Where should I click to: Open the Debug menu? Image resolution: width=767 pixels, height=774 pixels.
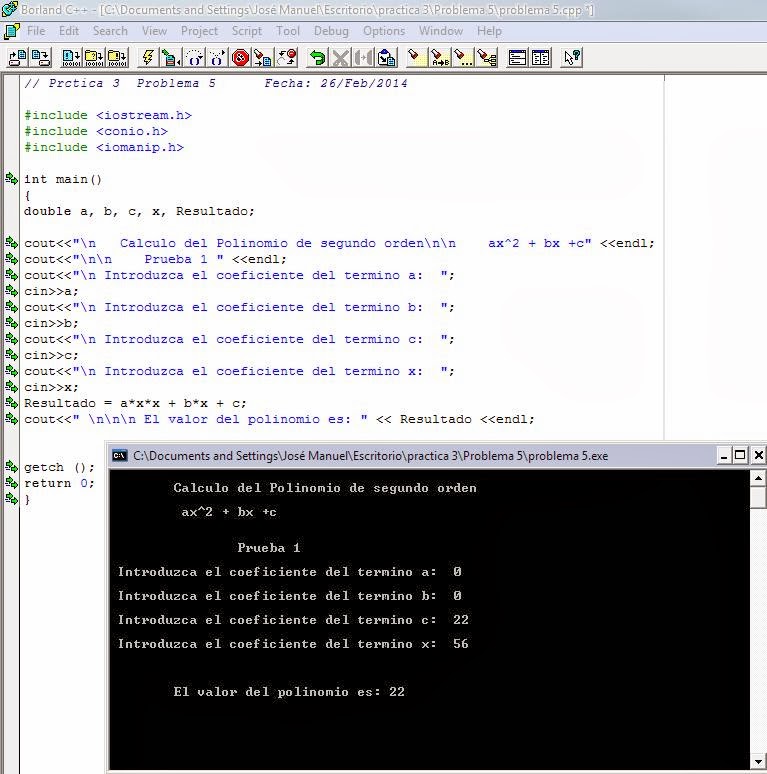[x=331, y=31]
